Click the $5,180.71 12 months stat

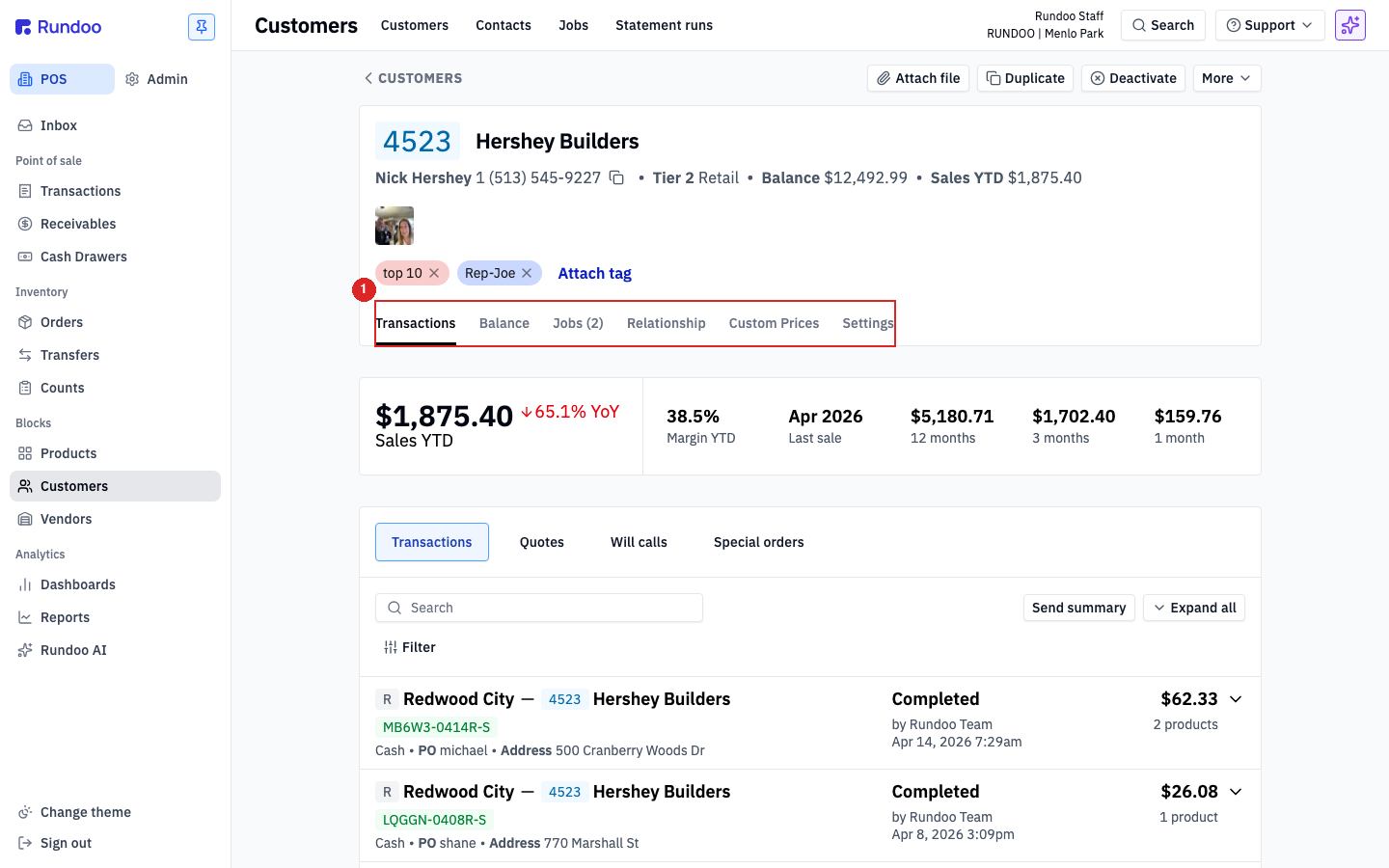pos(952,426)
